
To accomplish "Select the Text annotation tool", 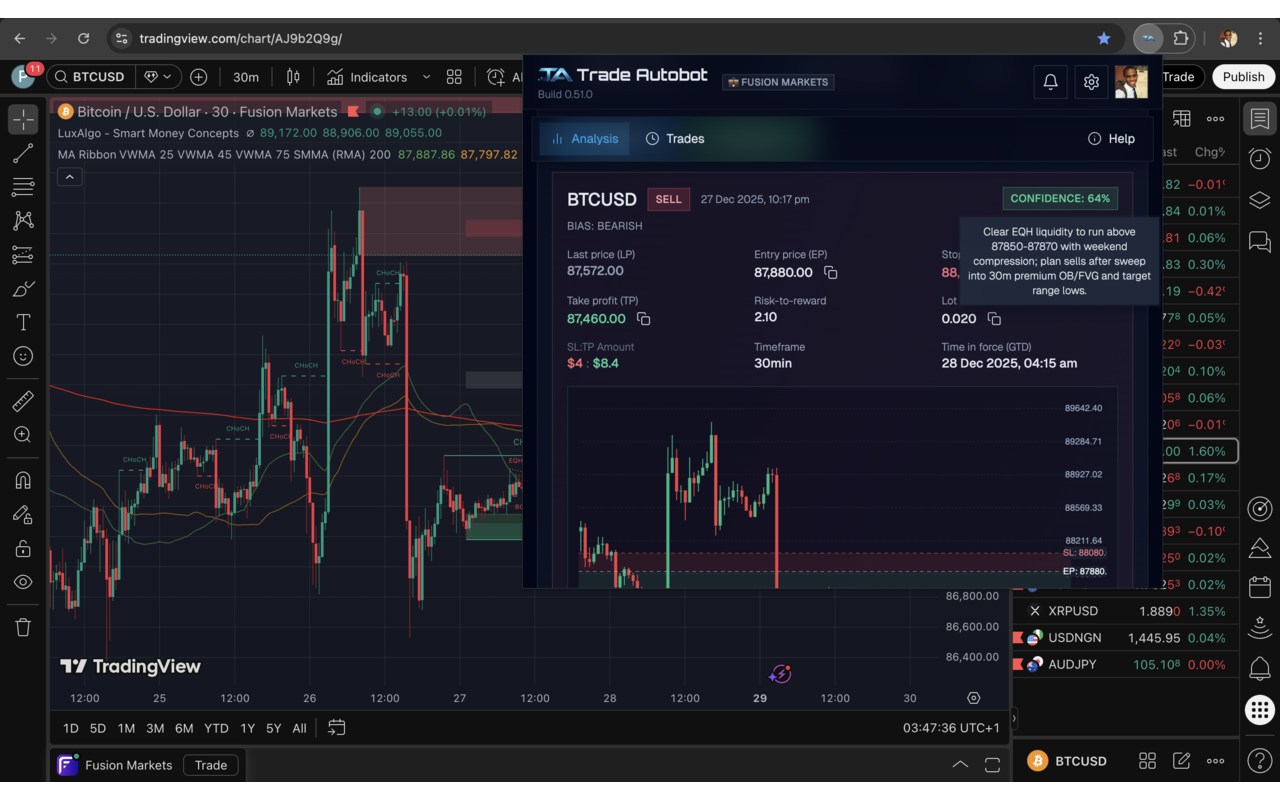I will 23,323.
